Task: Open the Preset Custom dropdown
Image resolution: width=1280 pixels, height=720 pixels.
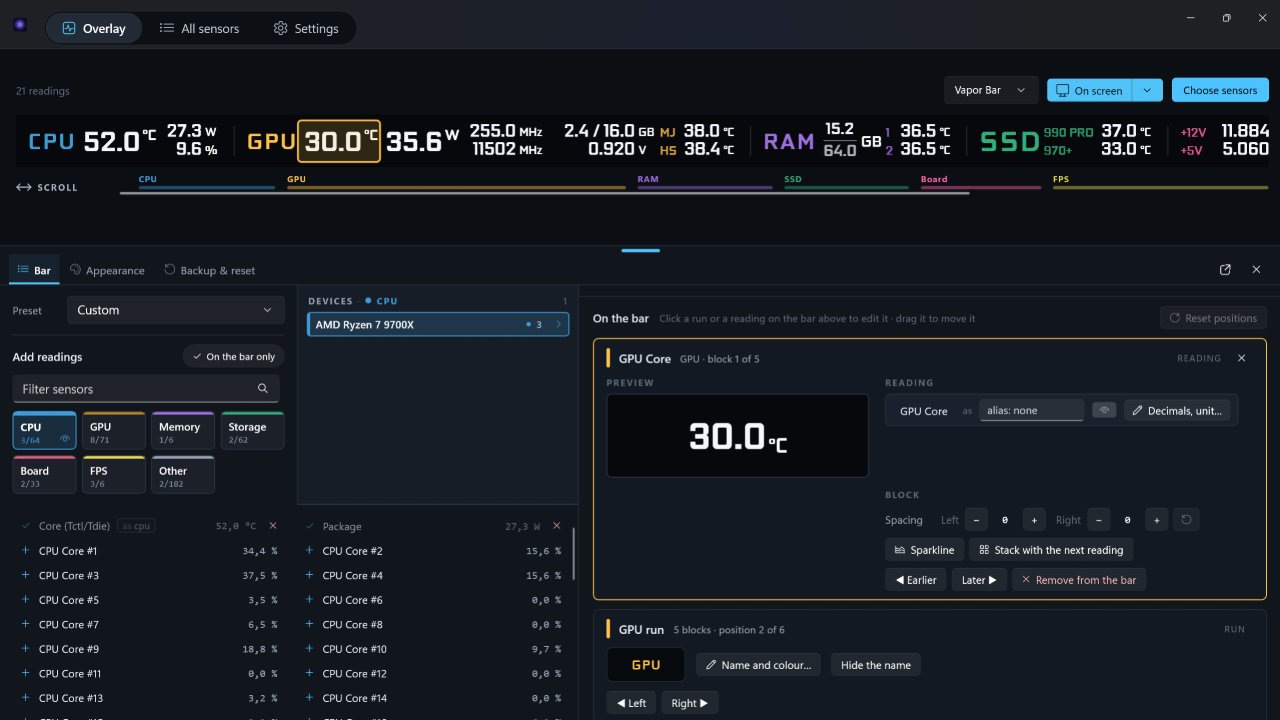Action: 175,310
